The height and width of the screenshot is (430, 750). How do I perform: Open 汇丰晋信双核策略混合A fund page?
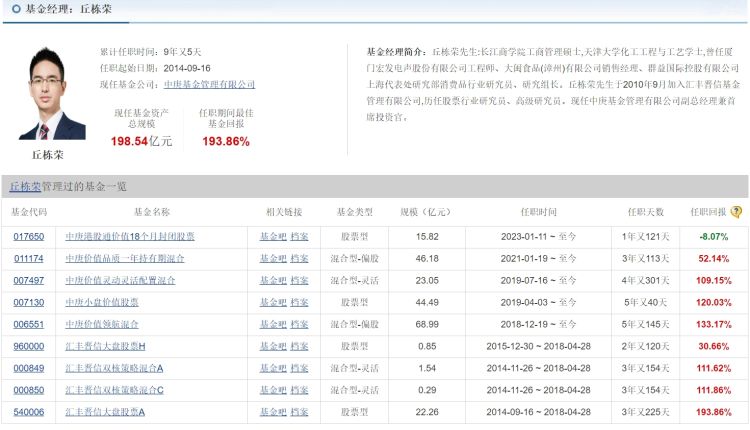pos(114,368)
